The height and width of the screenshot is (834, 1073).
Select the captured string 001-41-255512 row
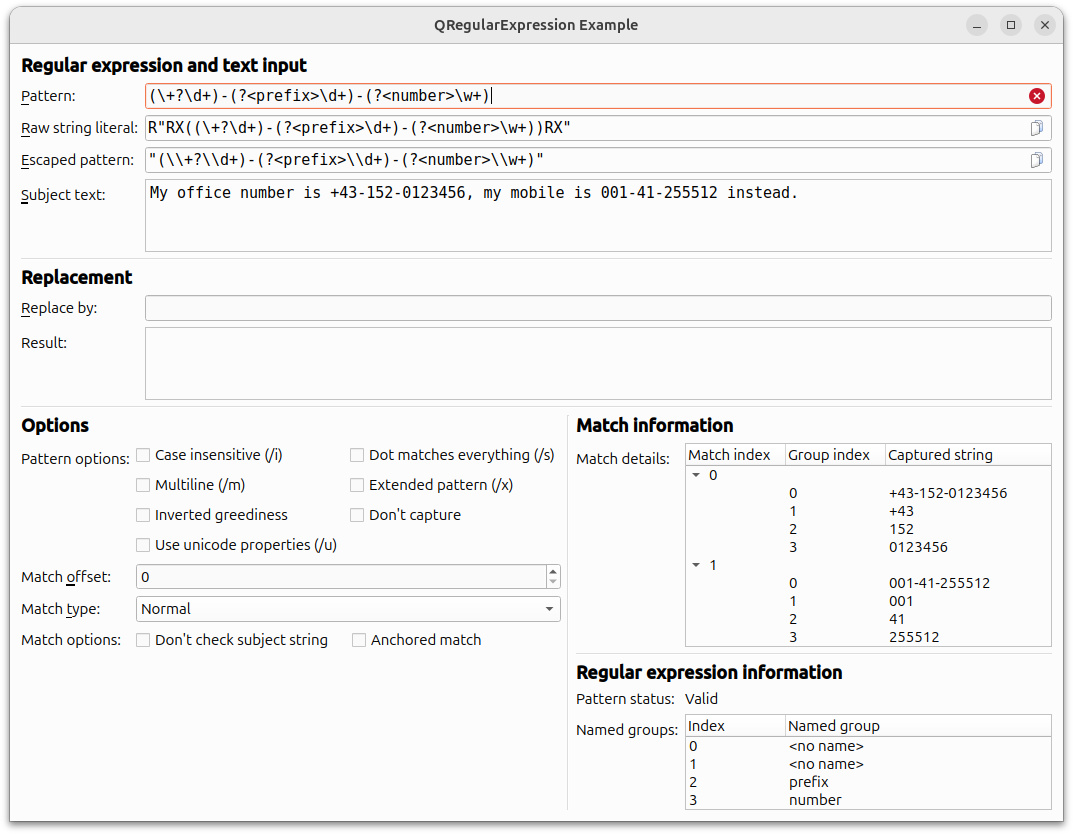[x=940, y=583]
